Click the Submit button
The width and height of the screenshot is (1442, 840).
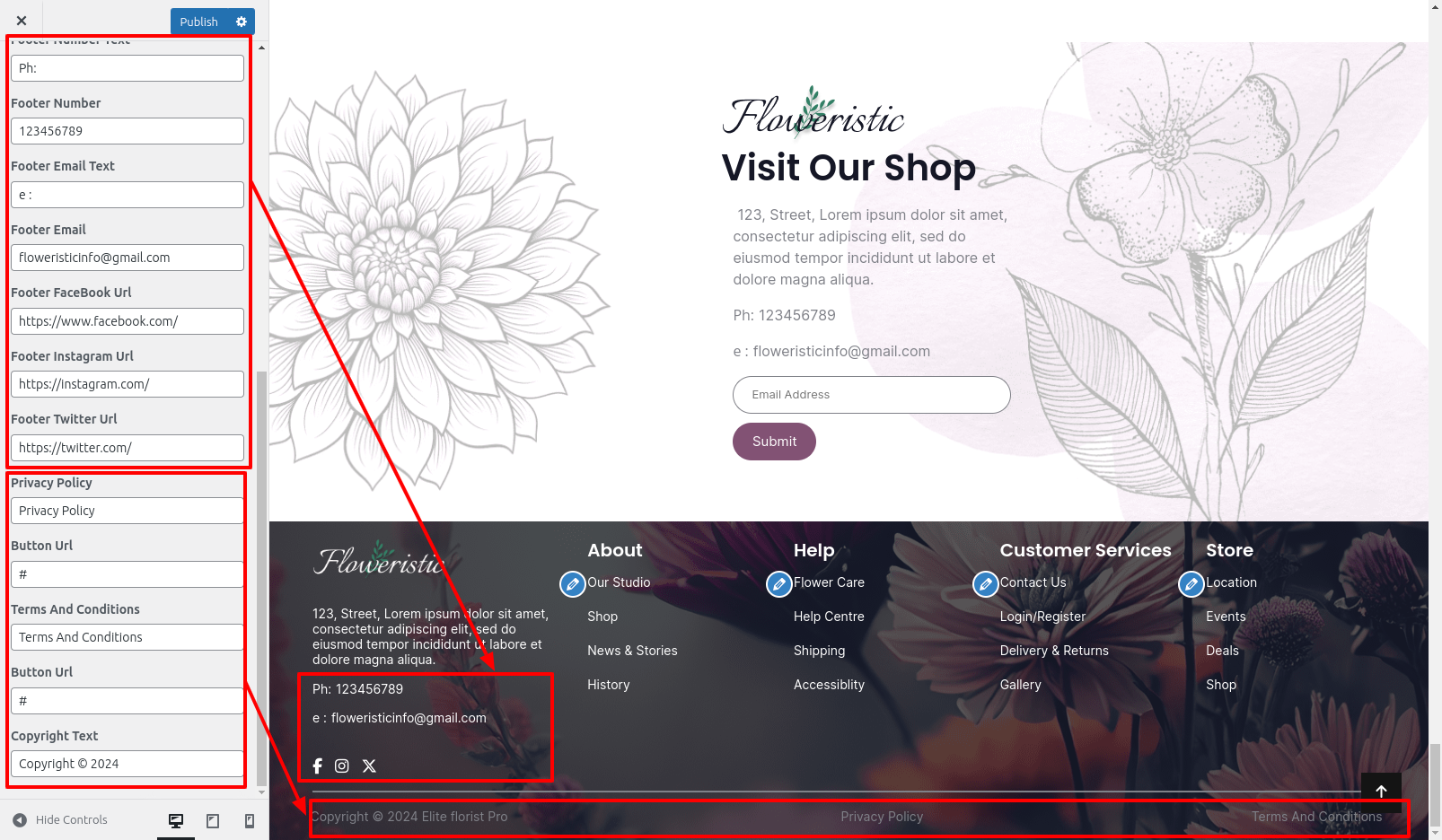point(774,442)
